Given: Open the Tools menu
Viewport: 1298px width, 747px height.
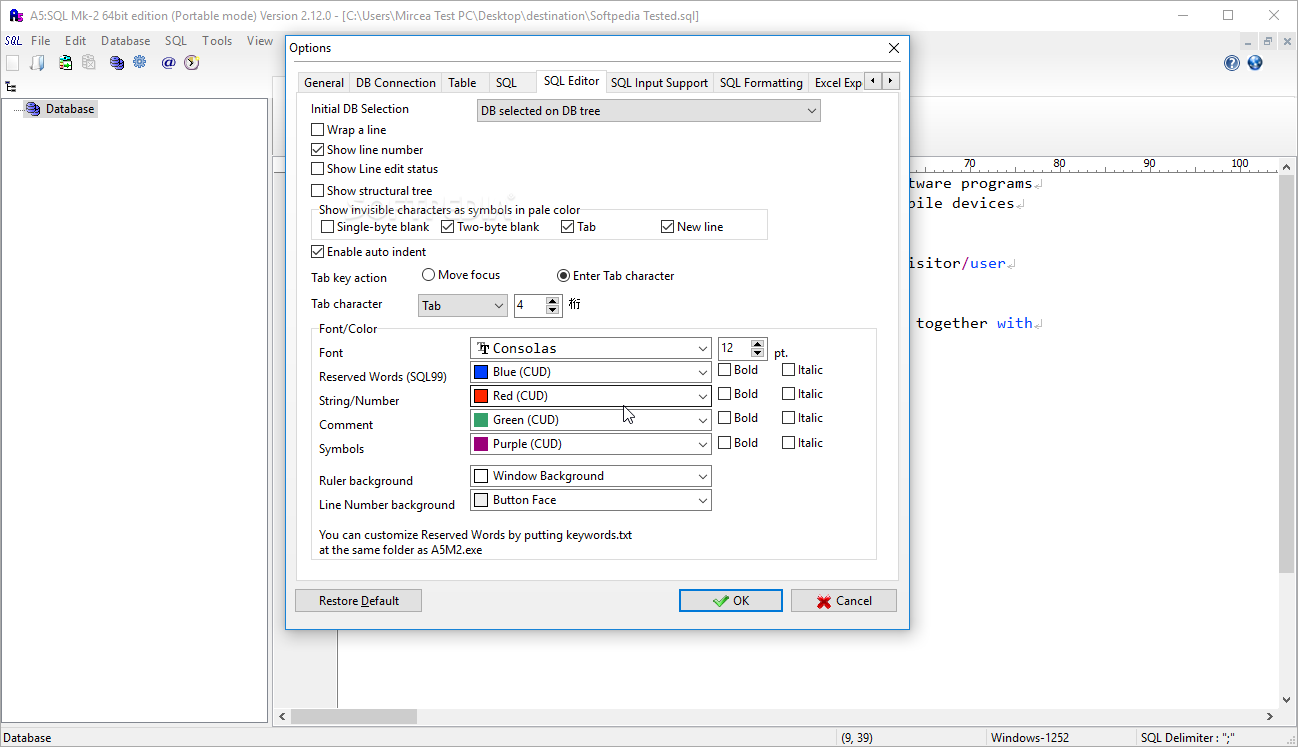Looking at the screenshot, I should 217,41.
